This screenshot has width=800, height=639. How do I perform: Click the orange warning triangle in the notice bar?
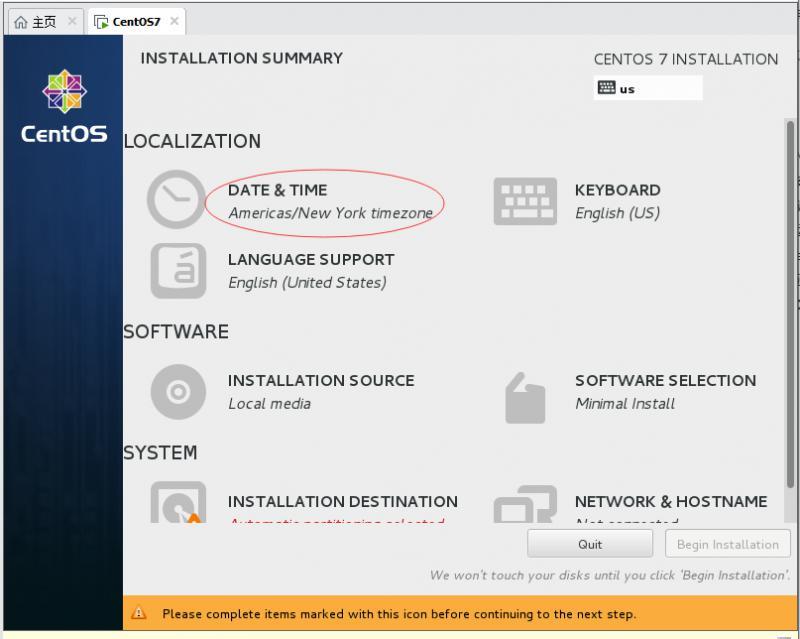coord(139,613)
